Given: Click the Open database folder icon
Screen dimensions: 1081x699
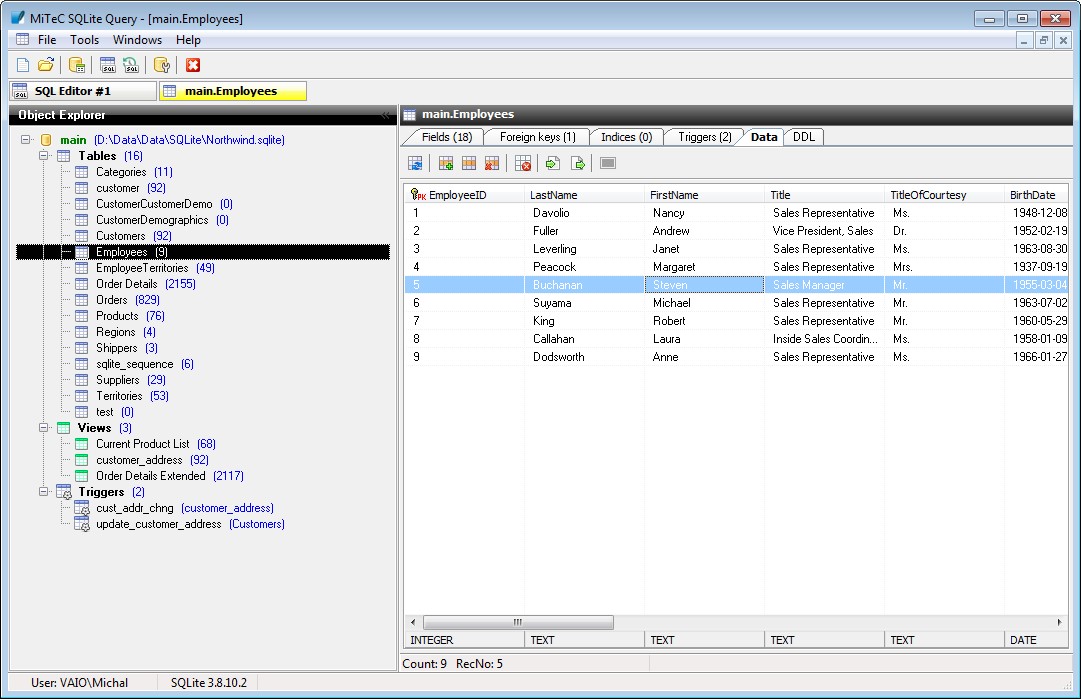Looking at the screenshot, I should [x=46, y=65].
